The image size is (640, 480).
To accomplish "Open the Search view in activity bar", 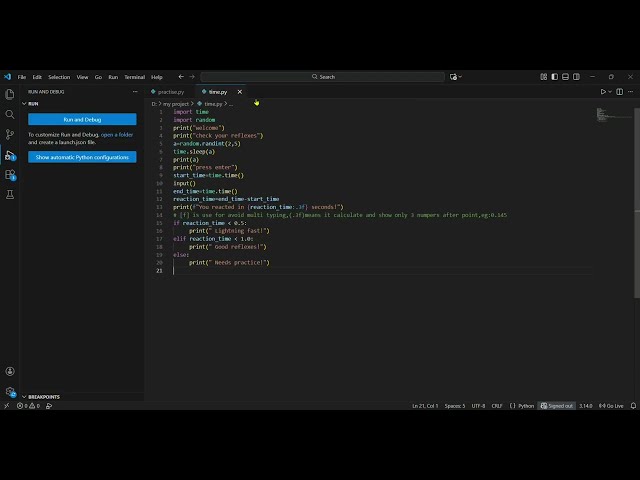I will [10, 114].
